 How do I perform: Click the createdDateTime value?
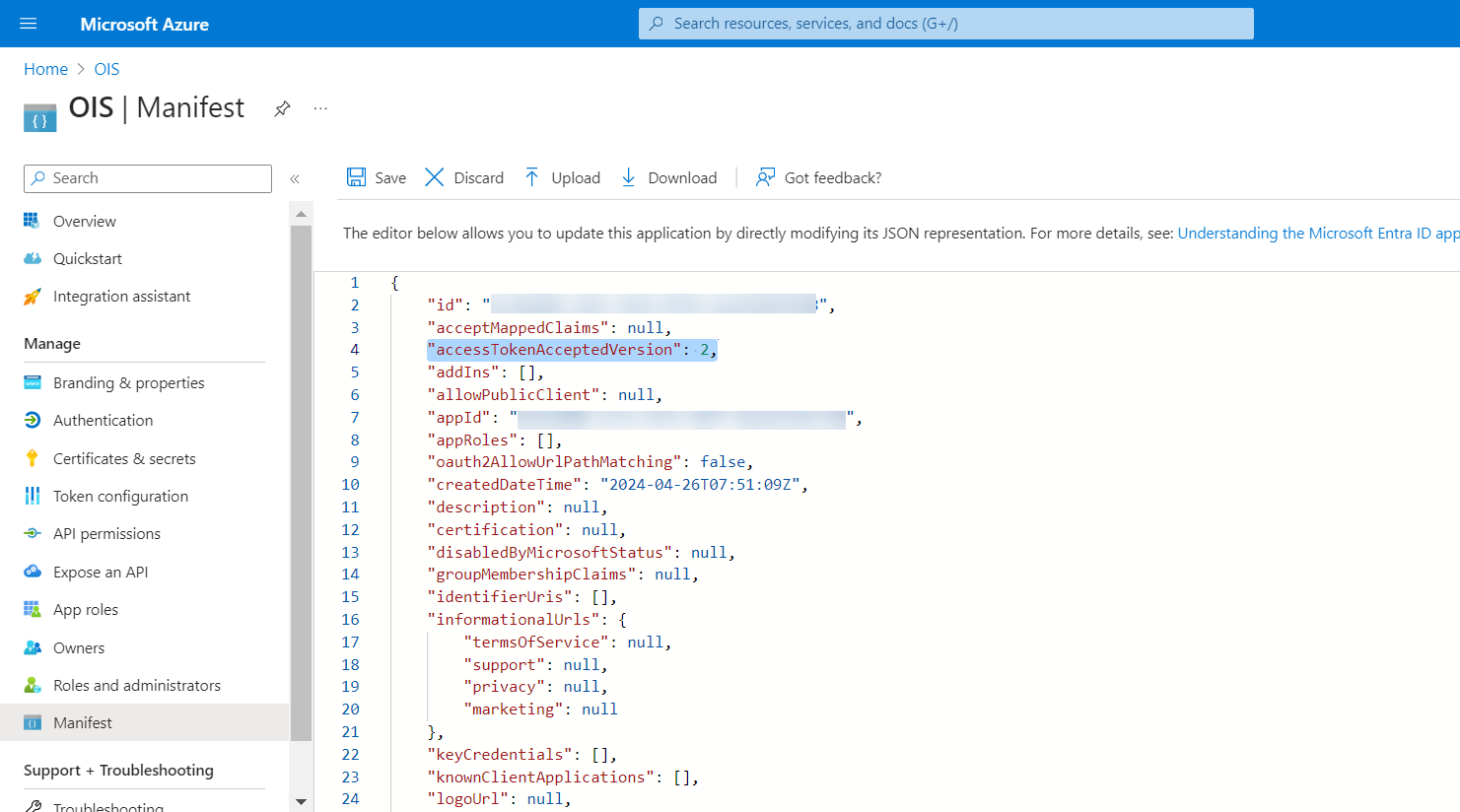click(701, 485)
